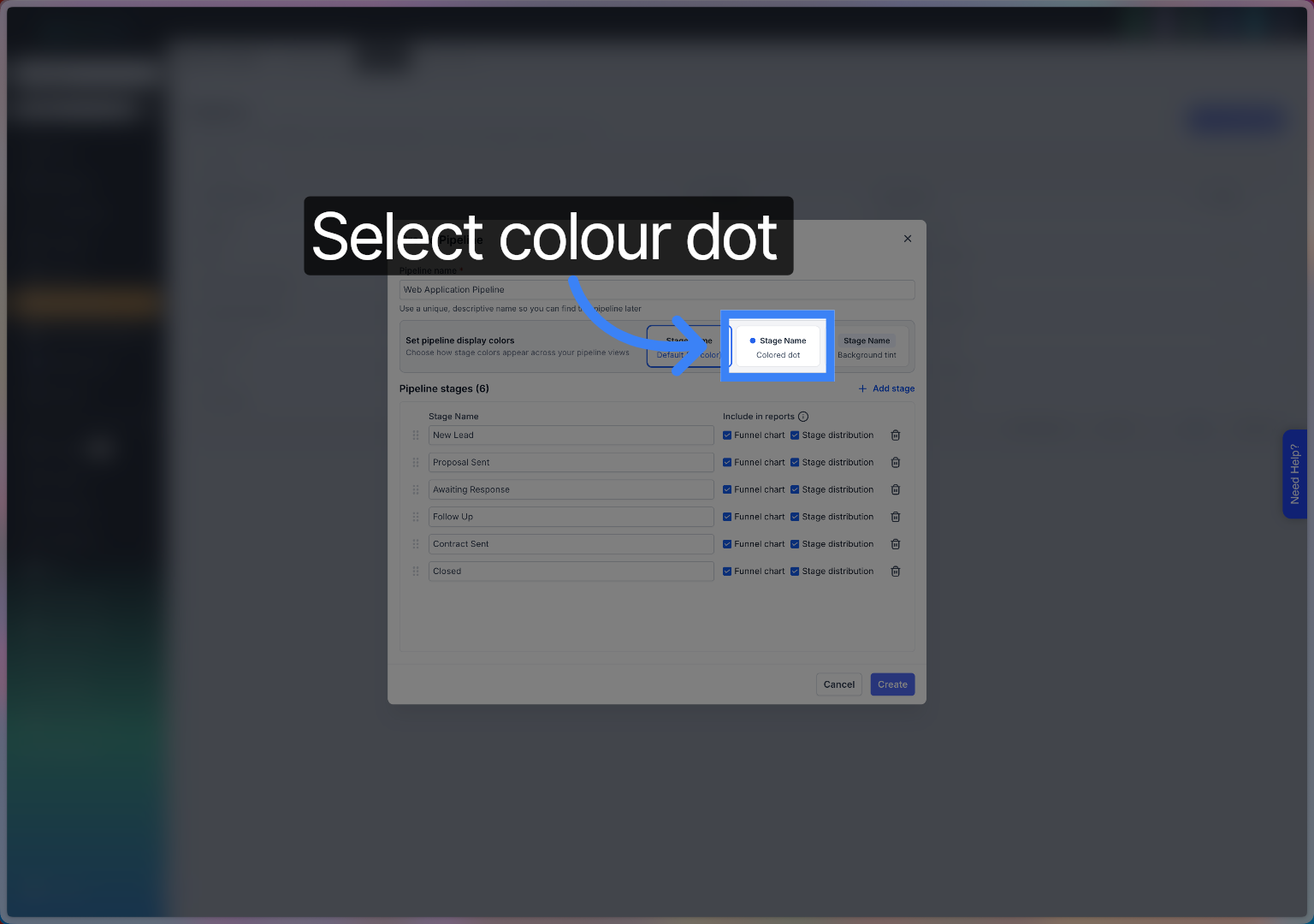Viewport: 1314px width, 924px height.
Task: Uncheck Funnel chart for New Lead
Action: (x=727, y=435)
